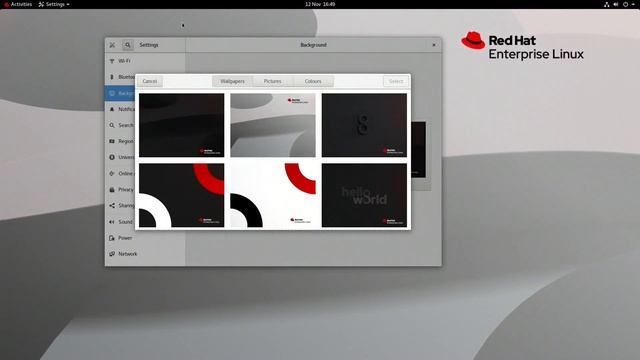Click the Select button in wallpaper dialog
The image size is (640, 360).
click(x=396, y=81)
